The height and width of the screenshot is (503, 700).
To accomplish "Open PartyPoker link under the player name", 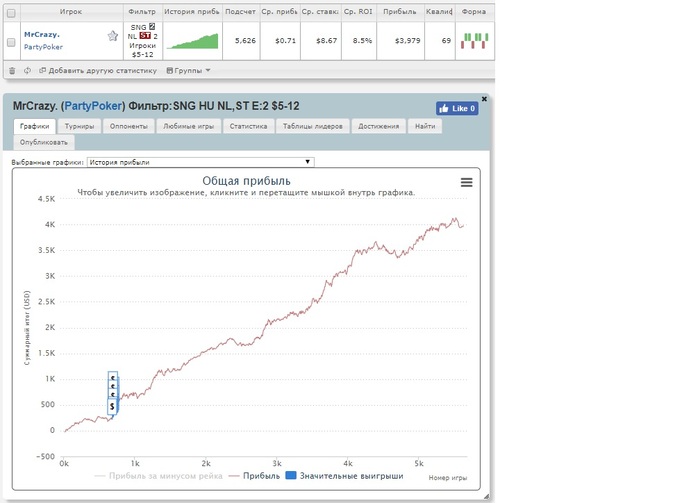I will tap(43, 47).
